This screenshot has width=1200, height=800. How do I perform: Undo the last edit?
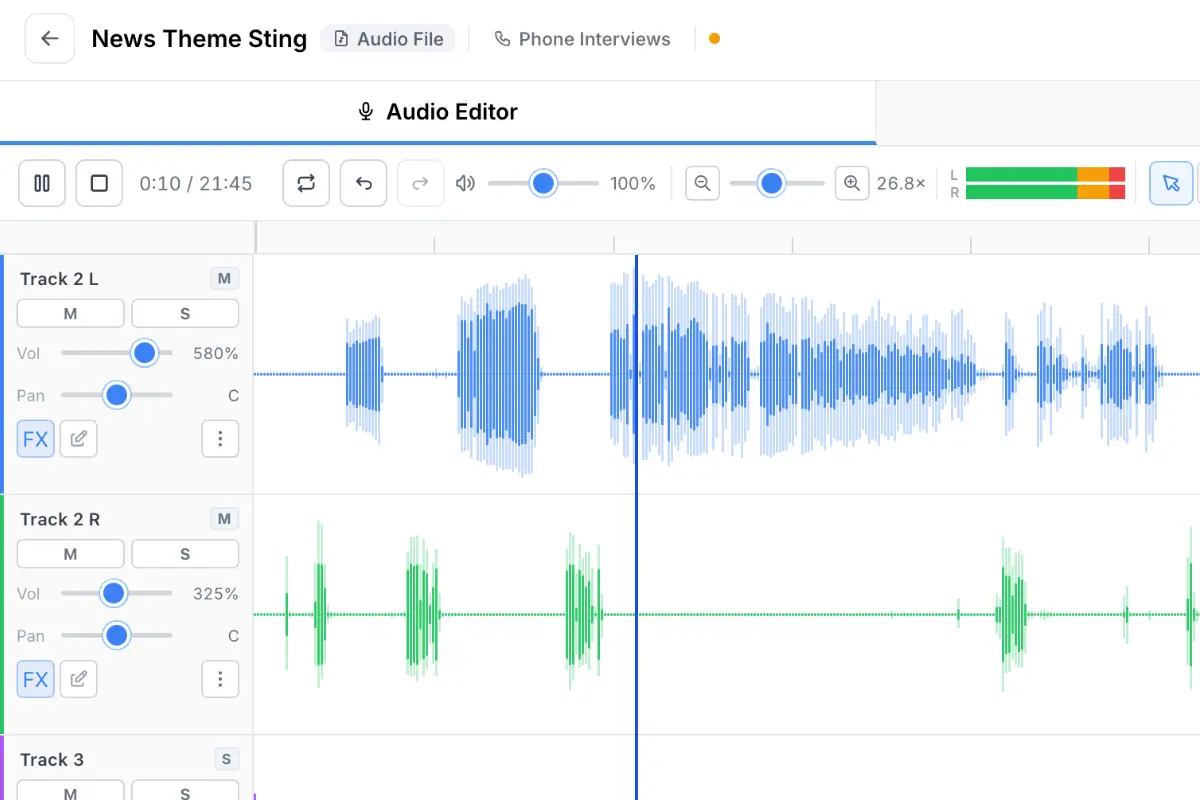tap(364, 183)
